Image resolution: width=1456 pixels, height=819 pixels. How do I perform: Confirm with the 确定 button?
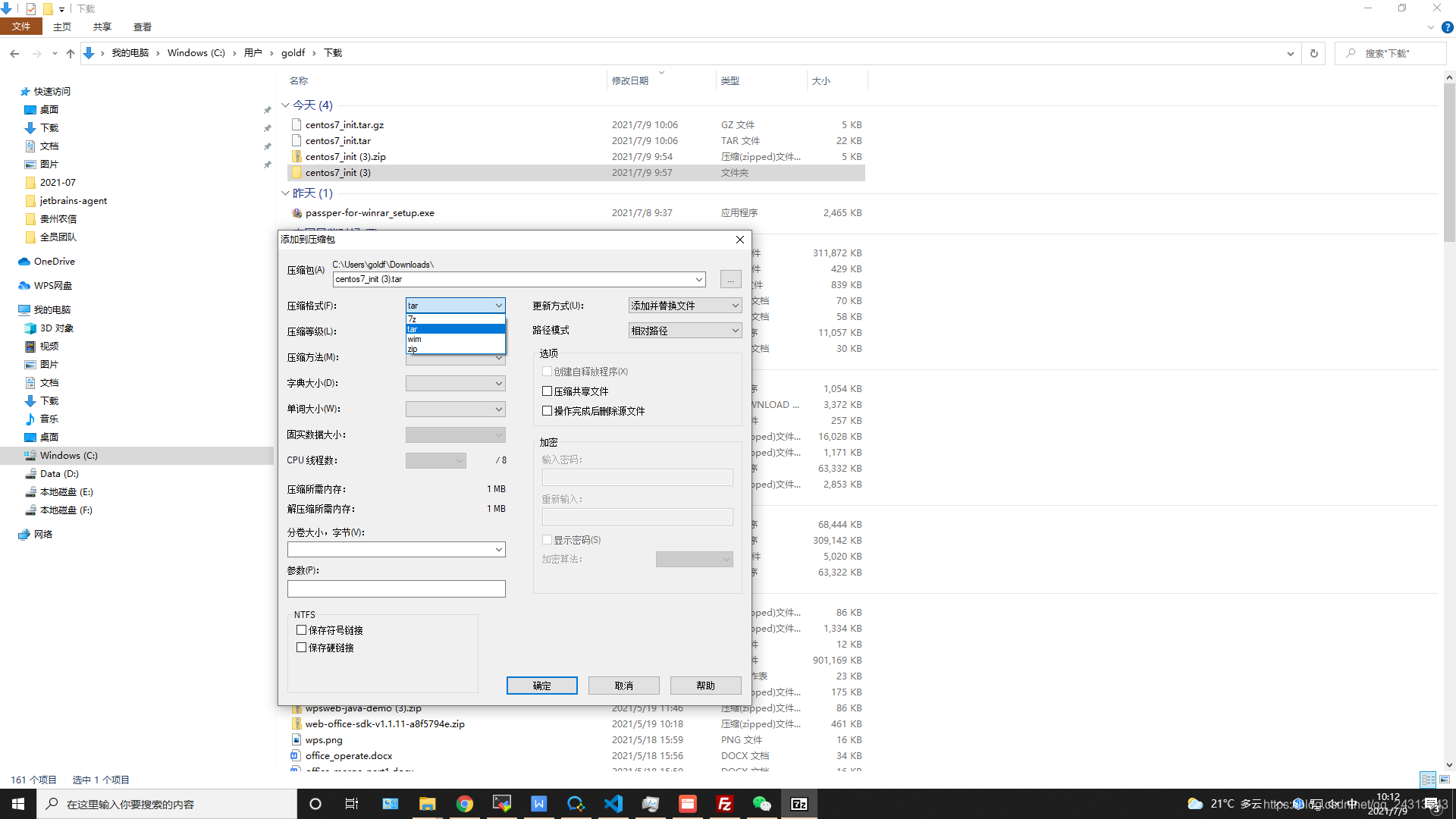541,686
